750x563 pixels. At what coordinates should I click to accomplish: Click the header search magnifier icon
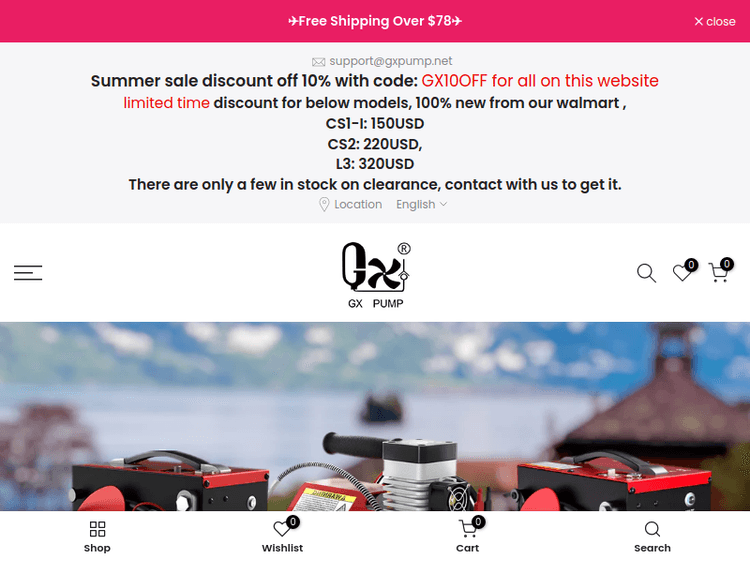pyautogui.click(x=646, y=273)
